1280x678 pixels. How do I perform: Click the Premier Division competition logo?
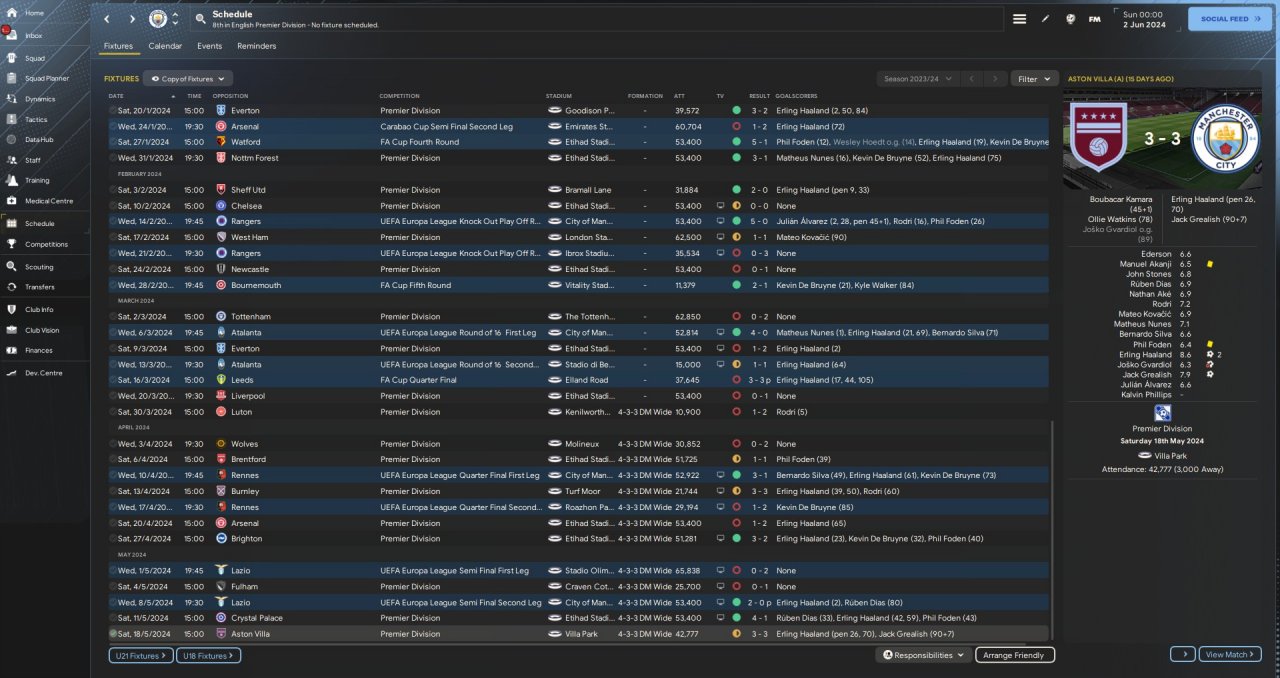click(1162, 414)
